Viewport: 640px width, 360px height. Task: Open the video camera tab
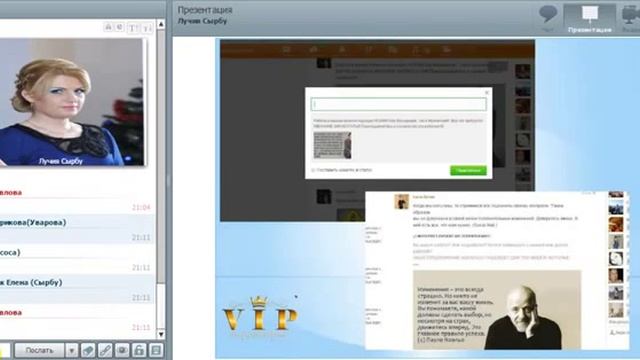pos(631,18)
